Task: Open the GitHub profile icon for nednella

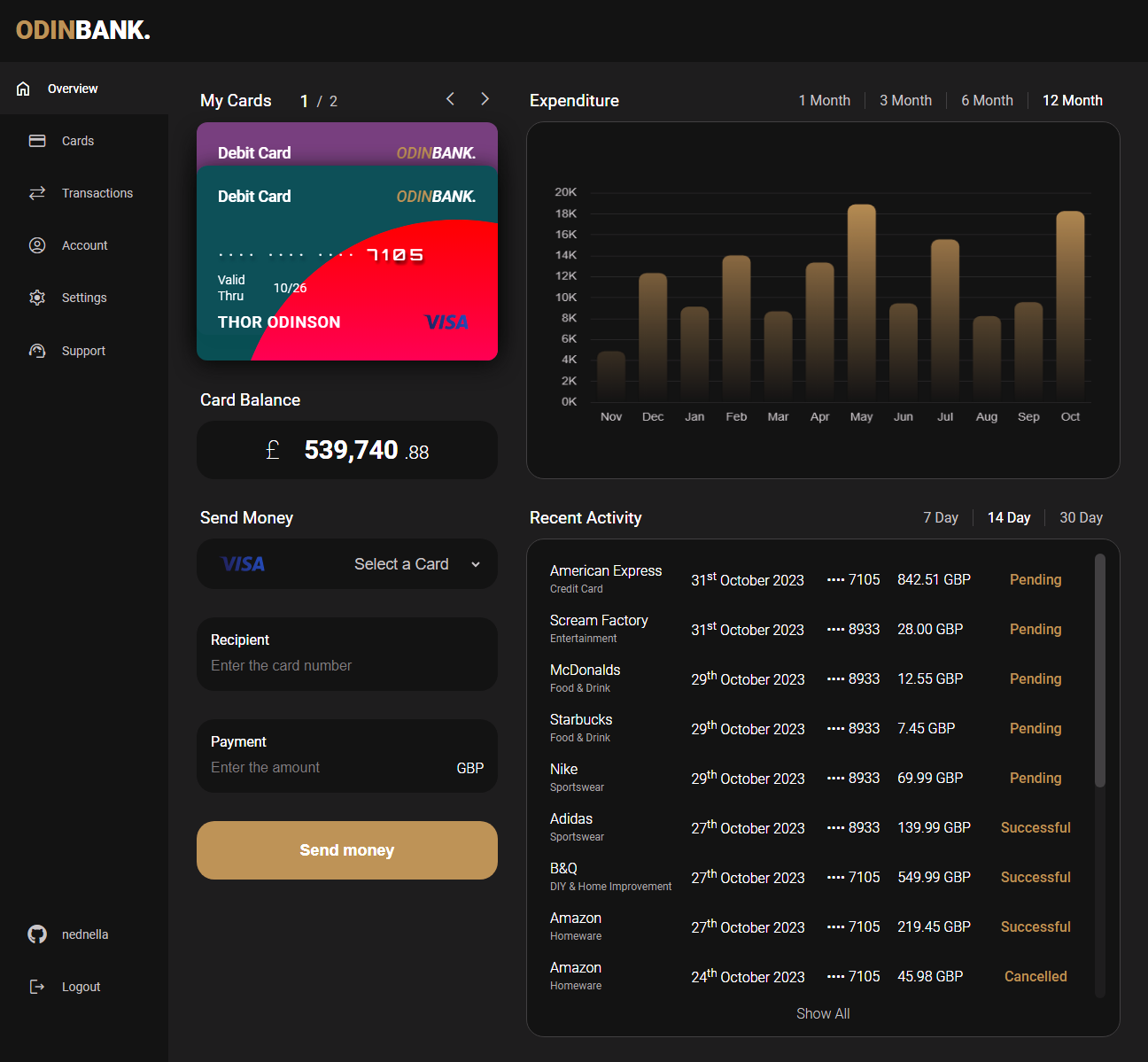Action: pos(36,934)
